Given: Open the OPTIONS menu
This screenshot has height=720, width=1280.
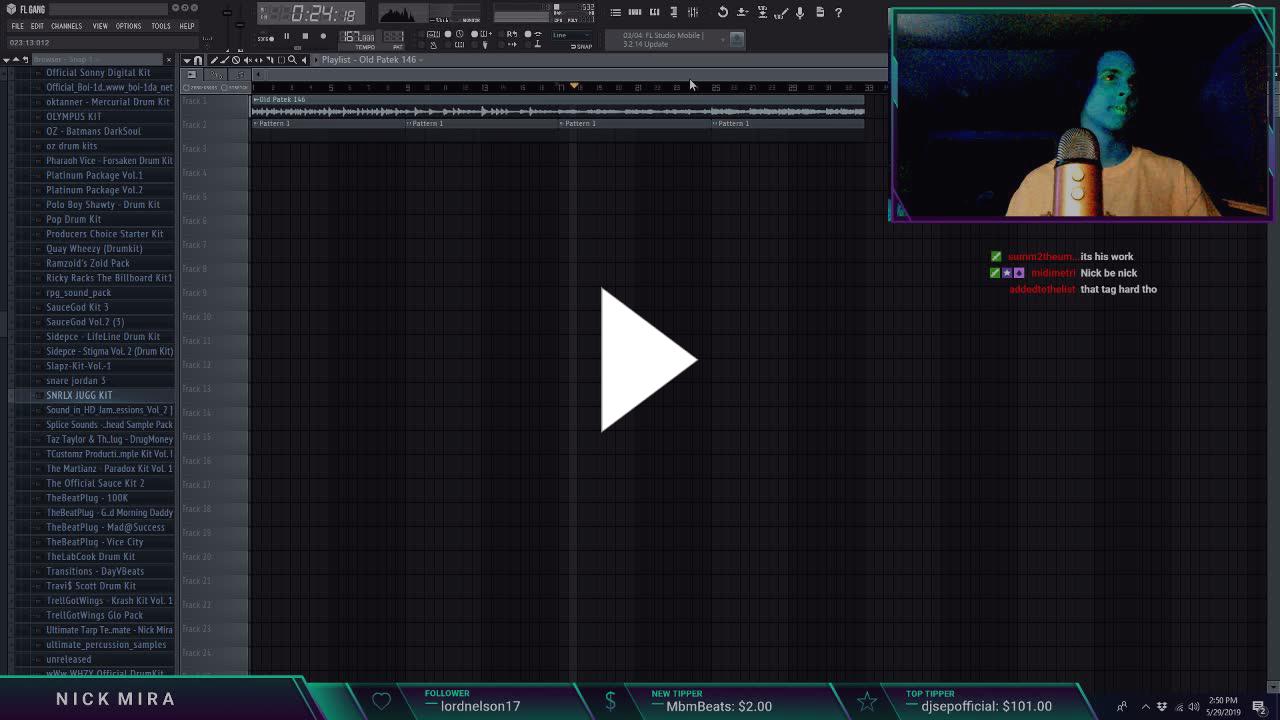Looking at the screenshot, I should (128, 26).
